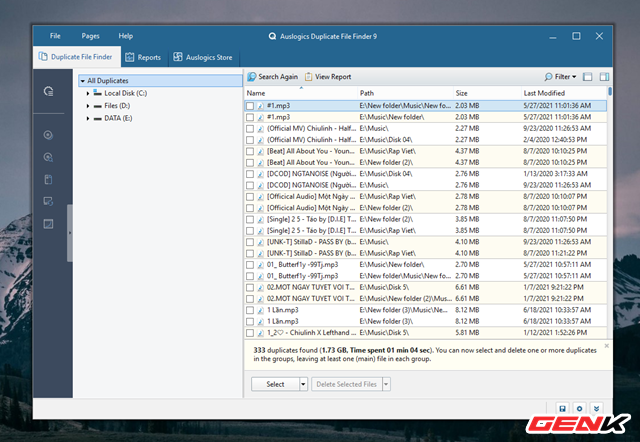The width and height of the screenshot is (640, 442).
Task: Click the DATA (E:) drive icon
Action: click(97, 119)
